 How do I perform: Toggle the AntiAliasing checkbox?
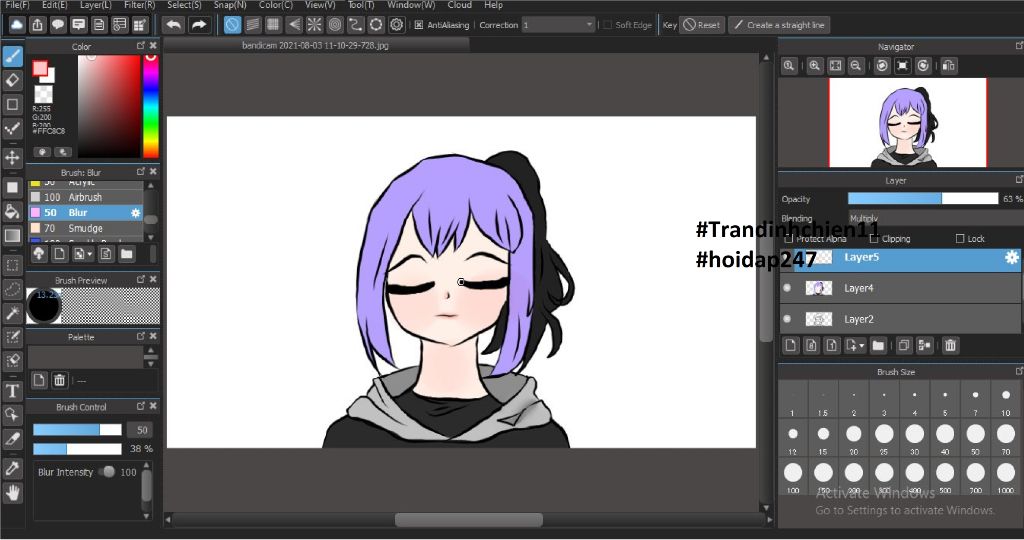pyautogui.click(x=419, y=25)
